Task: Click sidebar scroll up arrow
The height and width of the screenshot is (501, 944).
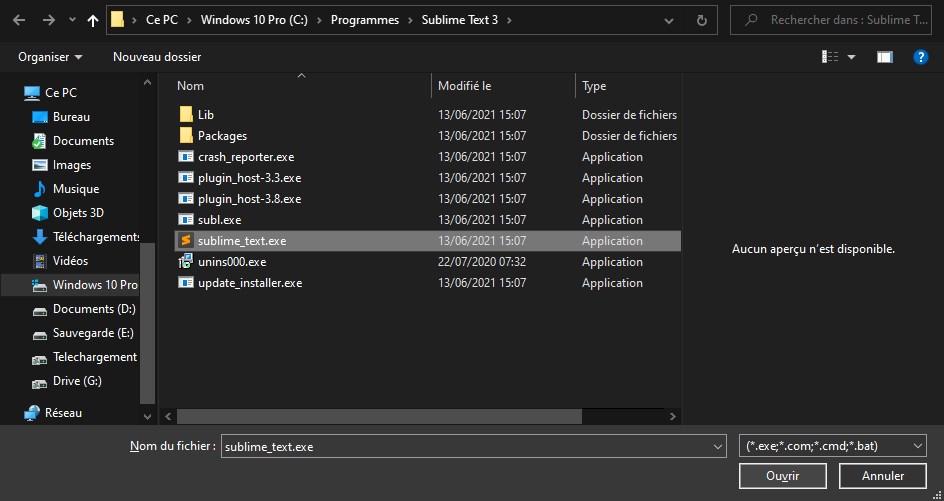Action: [148, 82]
